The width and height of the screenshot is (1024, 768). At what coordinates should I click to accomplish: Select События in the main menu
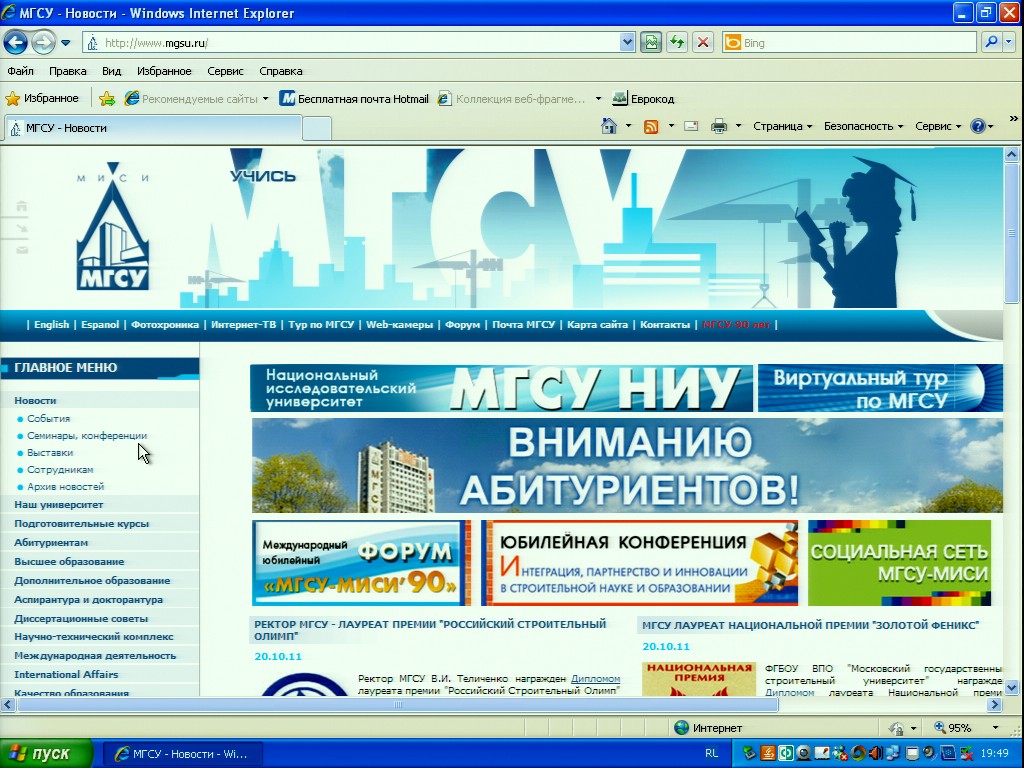point(48,419)
